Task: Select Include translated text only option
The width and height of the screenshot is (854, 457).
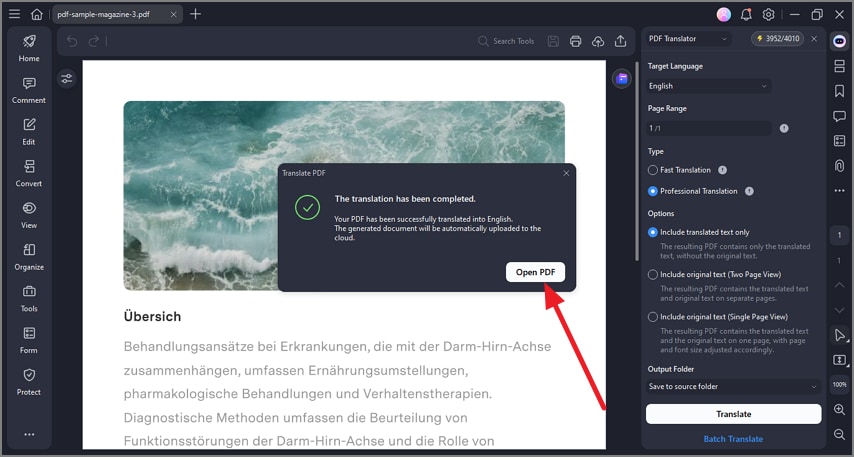Action: click(652, 232)
